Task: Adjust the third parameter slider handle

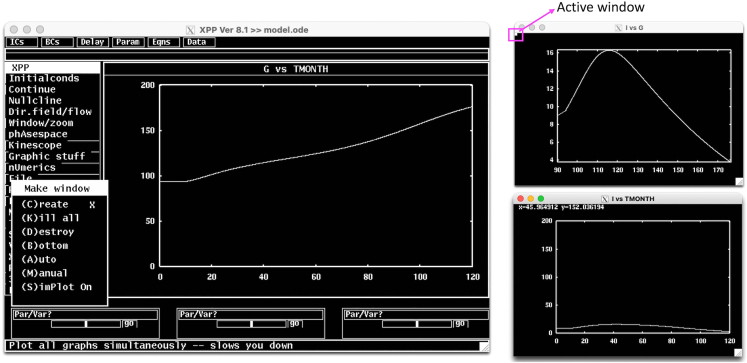Action: coord(417,324)
